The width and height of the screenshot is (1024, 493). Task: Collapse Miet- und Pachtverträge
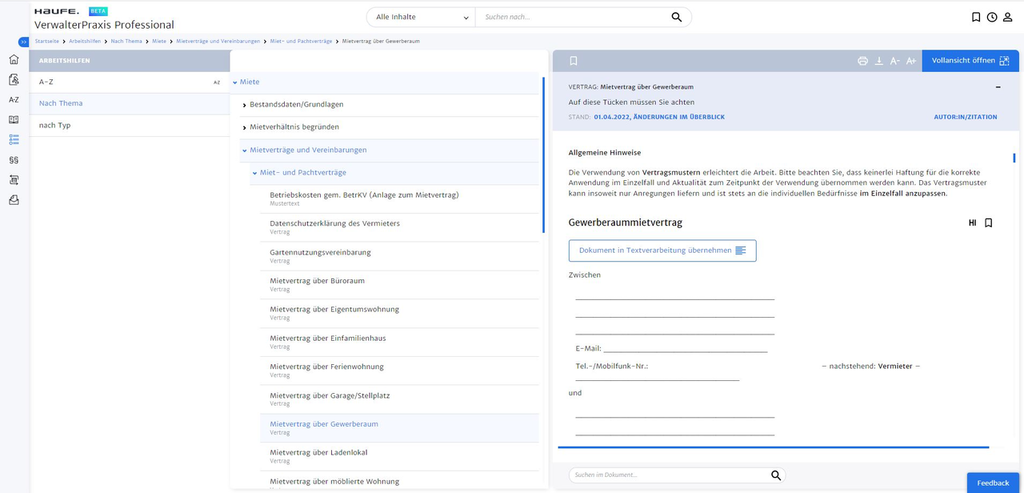(255, 173)
